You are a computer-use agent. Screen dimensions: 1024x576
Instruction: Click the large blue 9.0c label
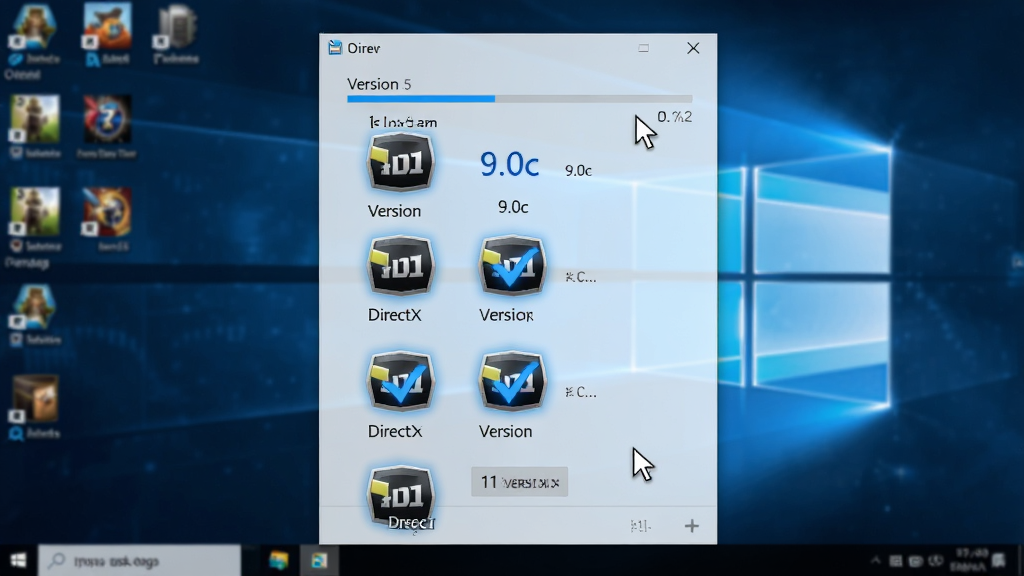point(509,164)
